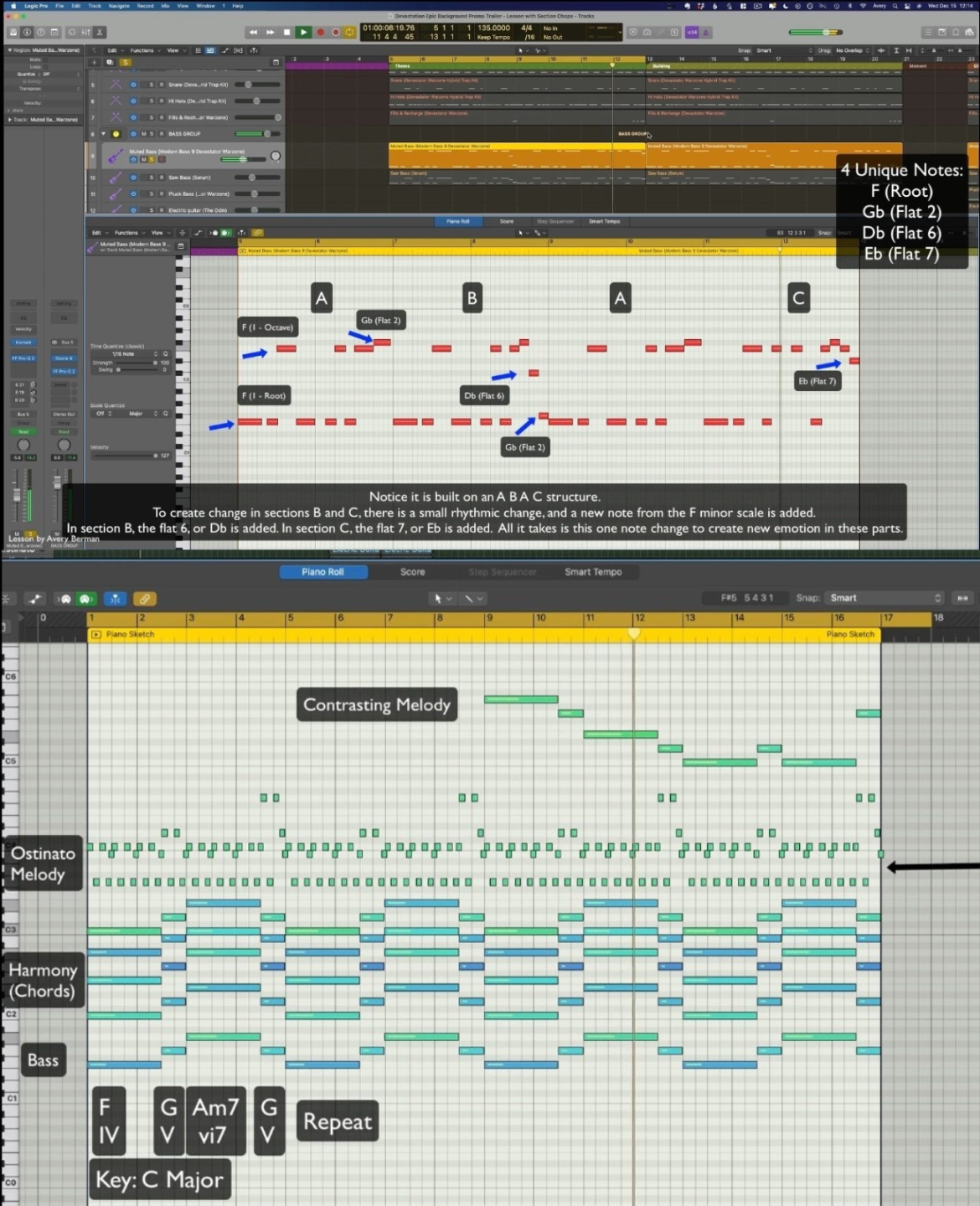
Task: Click the add track plus button
Action: pyautogui.click(x=95, y=62)
